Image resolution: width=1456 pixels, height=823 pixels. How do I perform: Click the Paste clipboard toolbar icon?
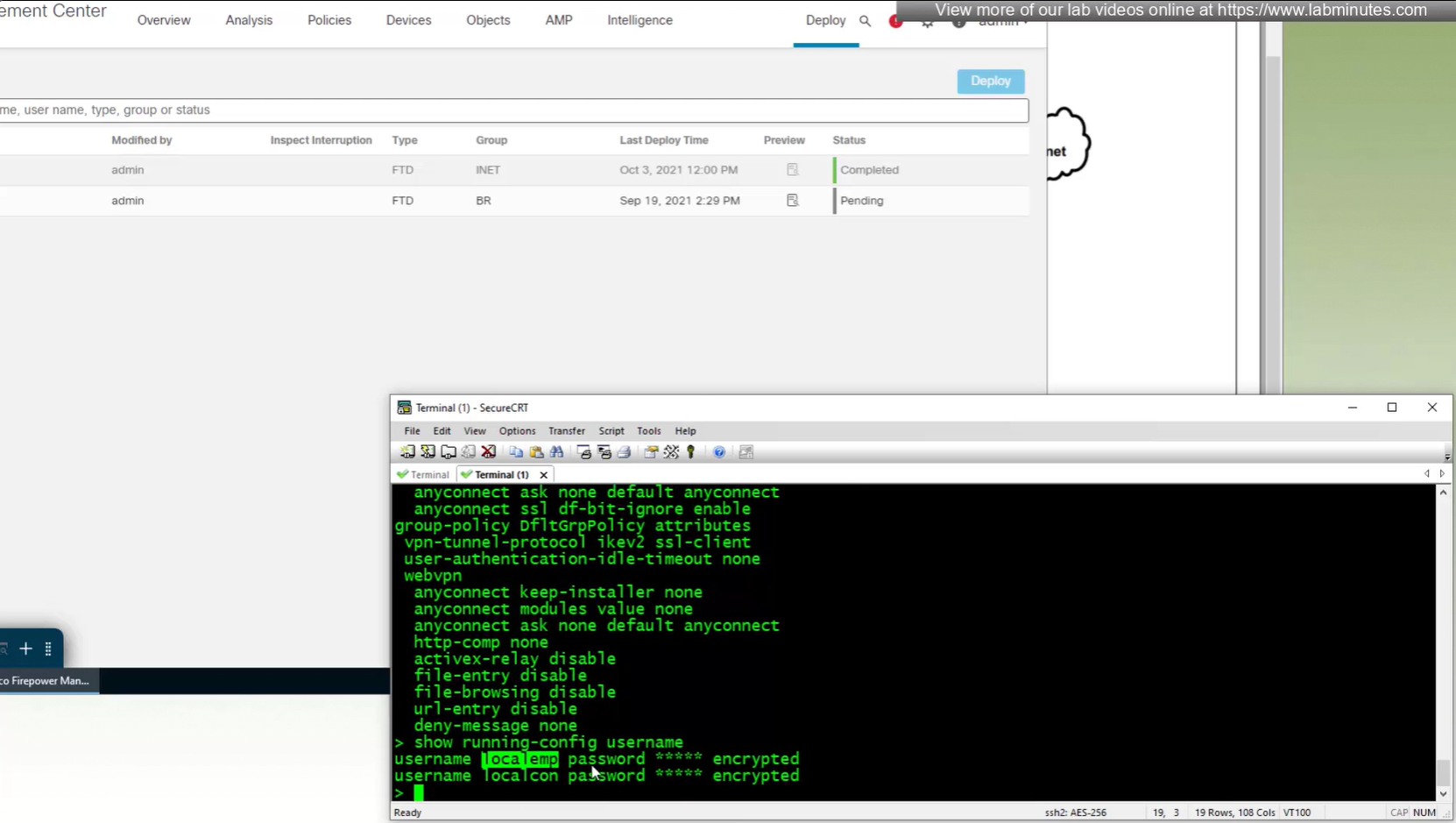(536, 452)
